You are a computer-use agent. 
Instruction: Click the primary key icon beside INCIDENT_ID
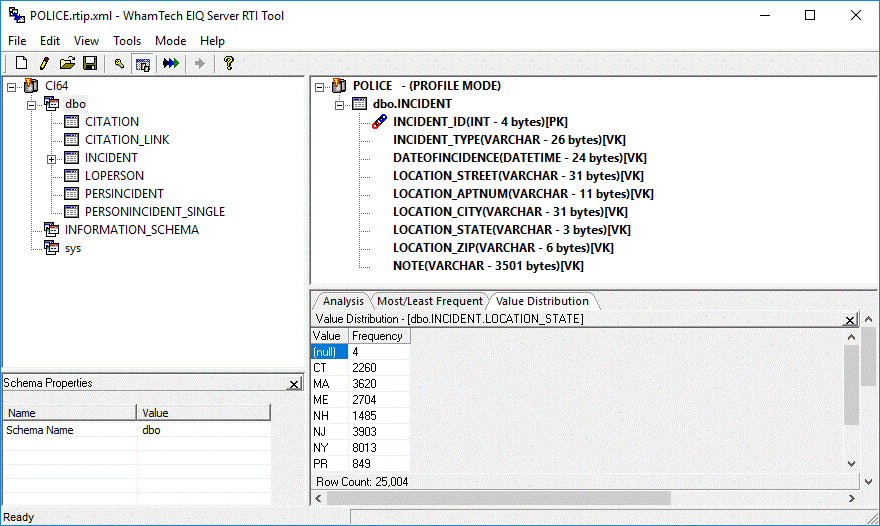point(379,121)
